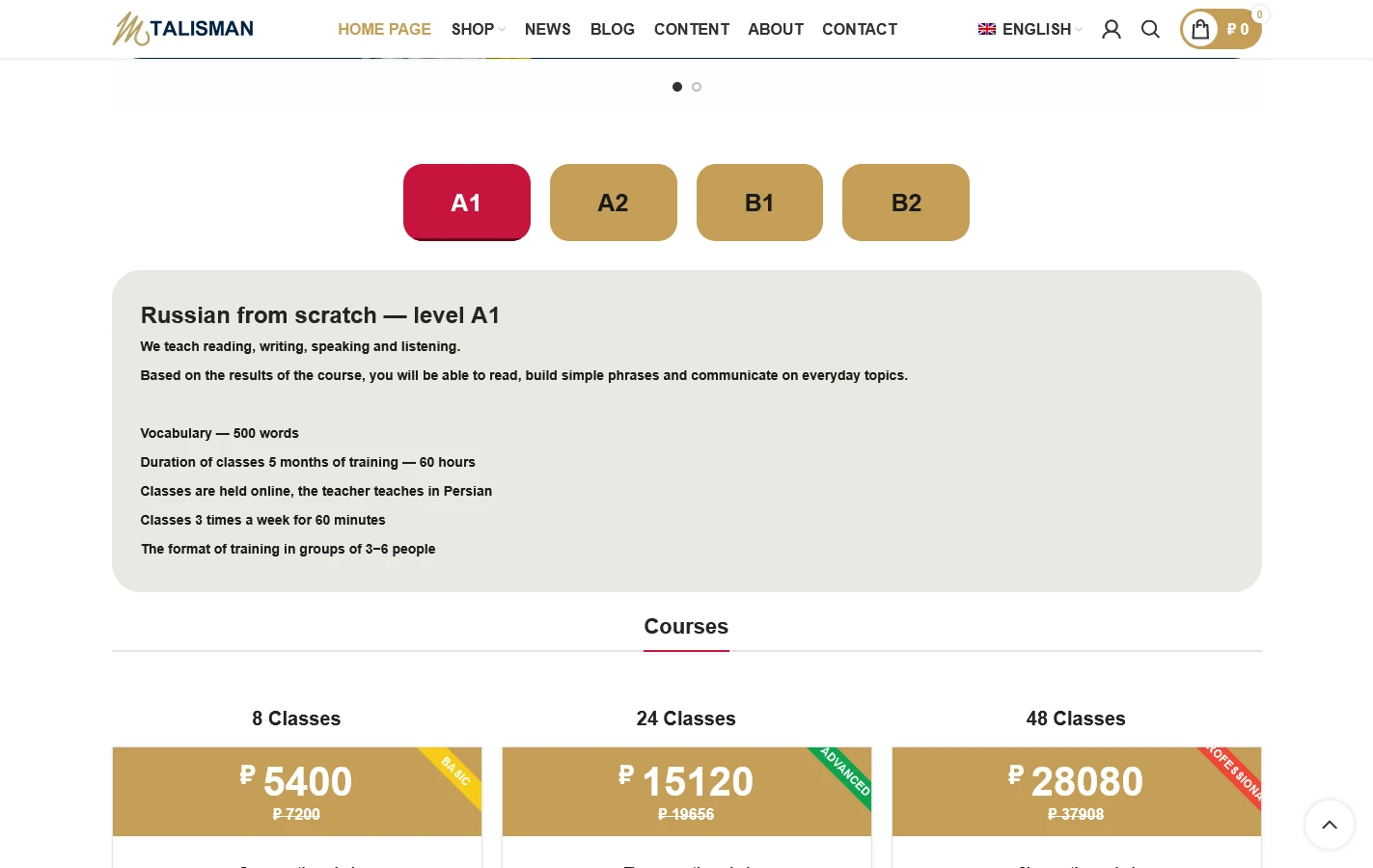Click the Talisman logo
This screenshot has height=868, width=1373.
(x=182, y=29)
